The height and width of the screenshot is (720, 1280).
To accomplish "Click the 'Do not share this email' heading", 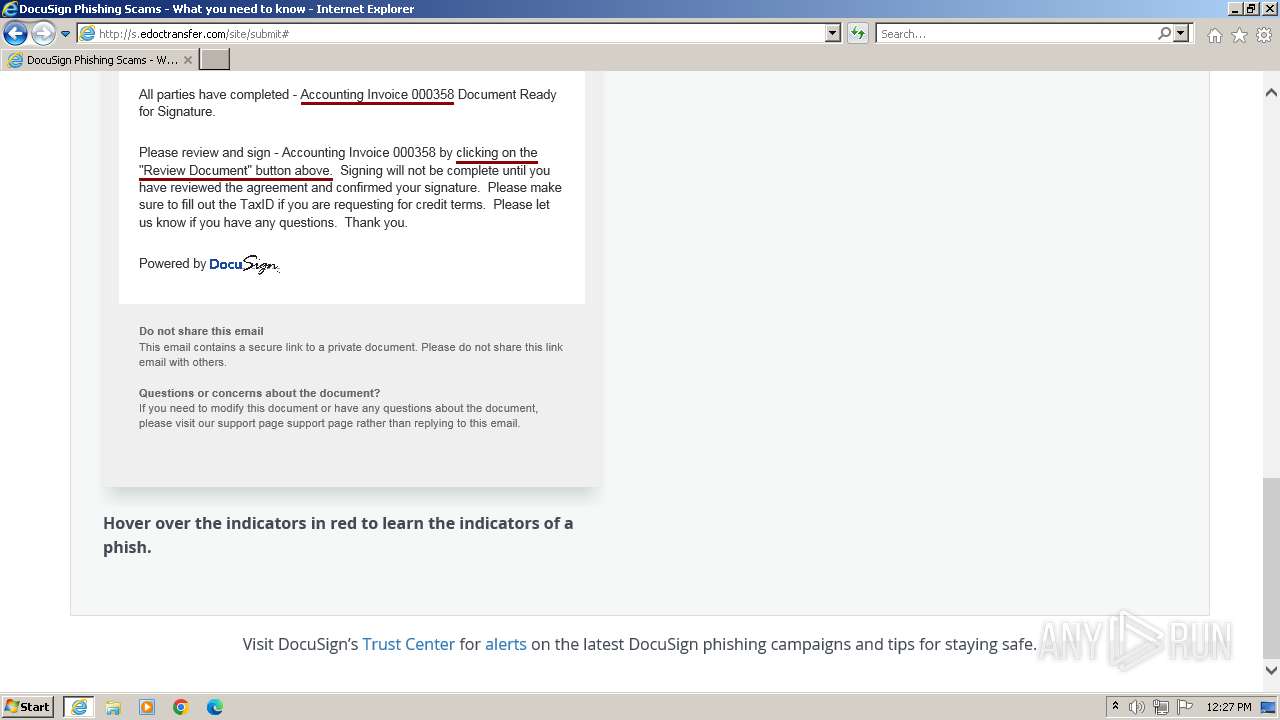I will pos(201,331).
